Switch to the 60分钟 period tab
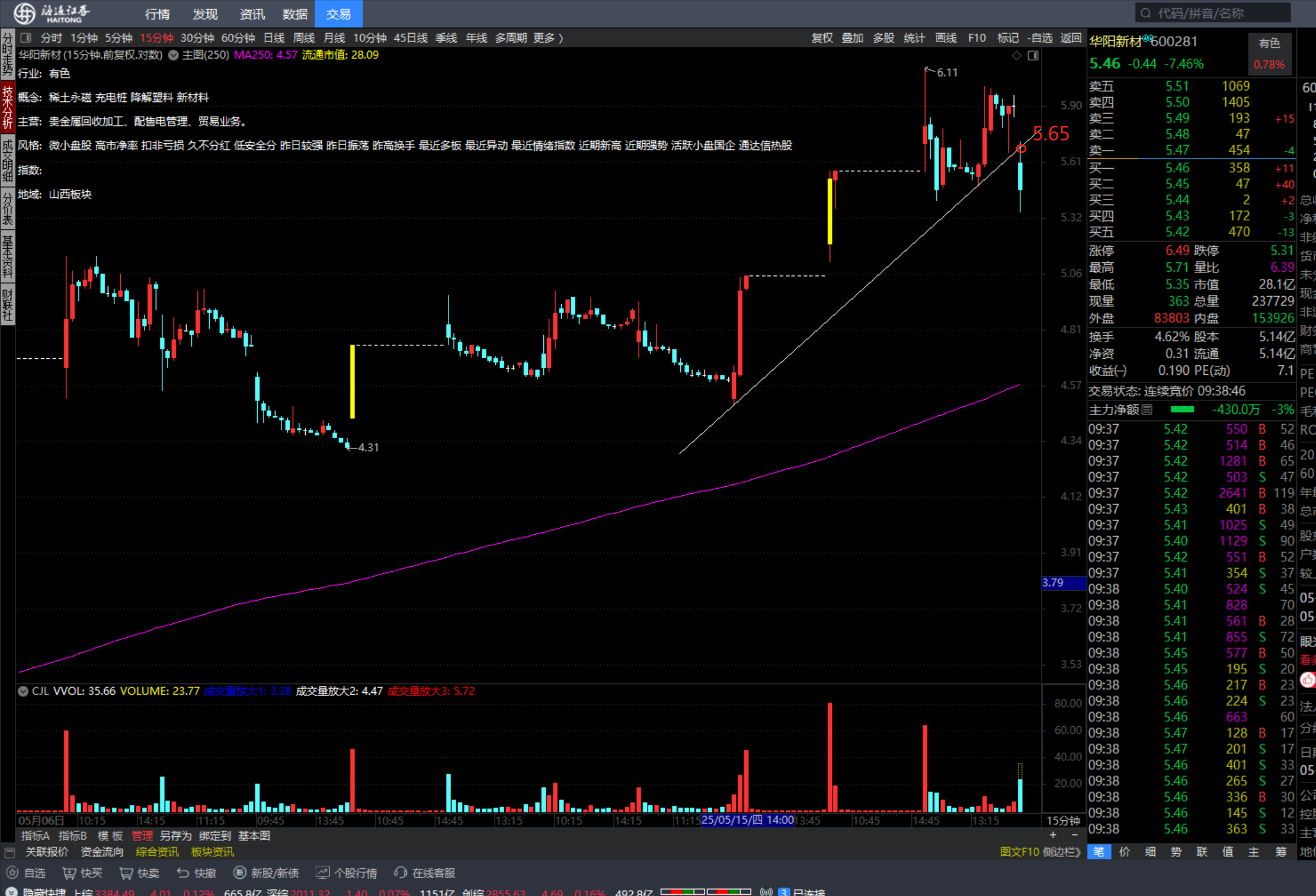 [238, 38]
